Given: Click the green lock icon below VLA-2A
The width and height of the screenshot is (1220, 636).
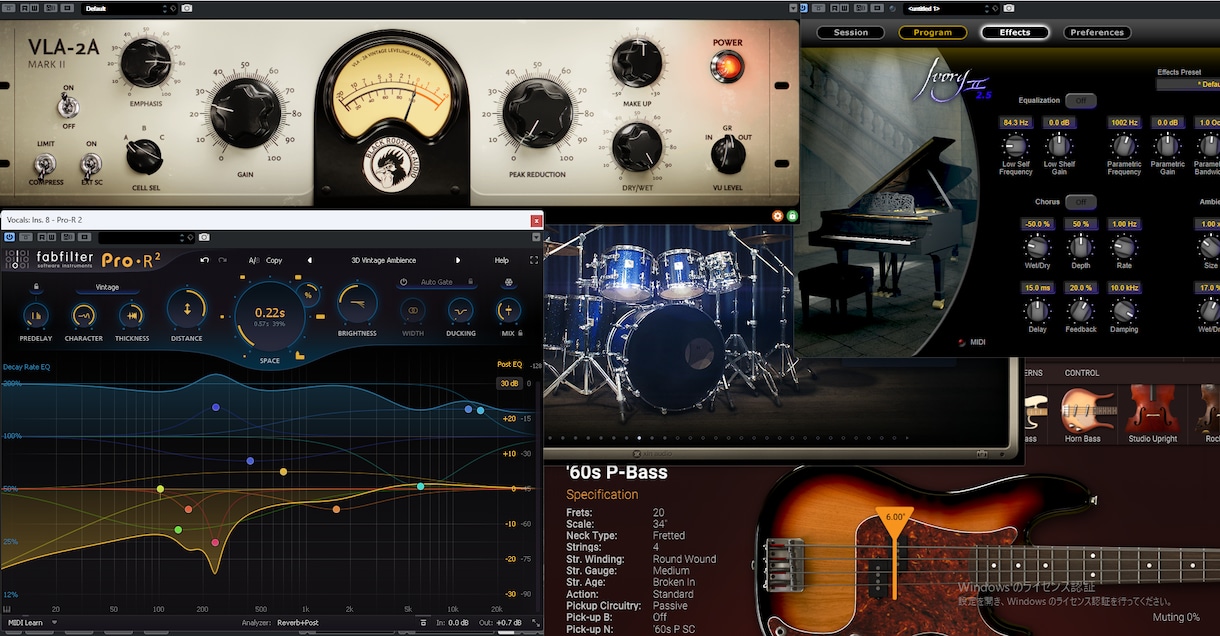Looking at the screenshot, I should pyautogui.click(x=792, y=215).
